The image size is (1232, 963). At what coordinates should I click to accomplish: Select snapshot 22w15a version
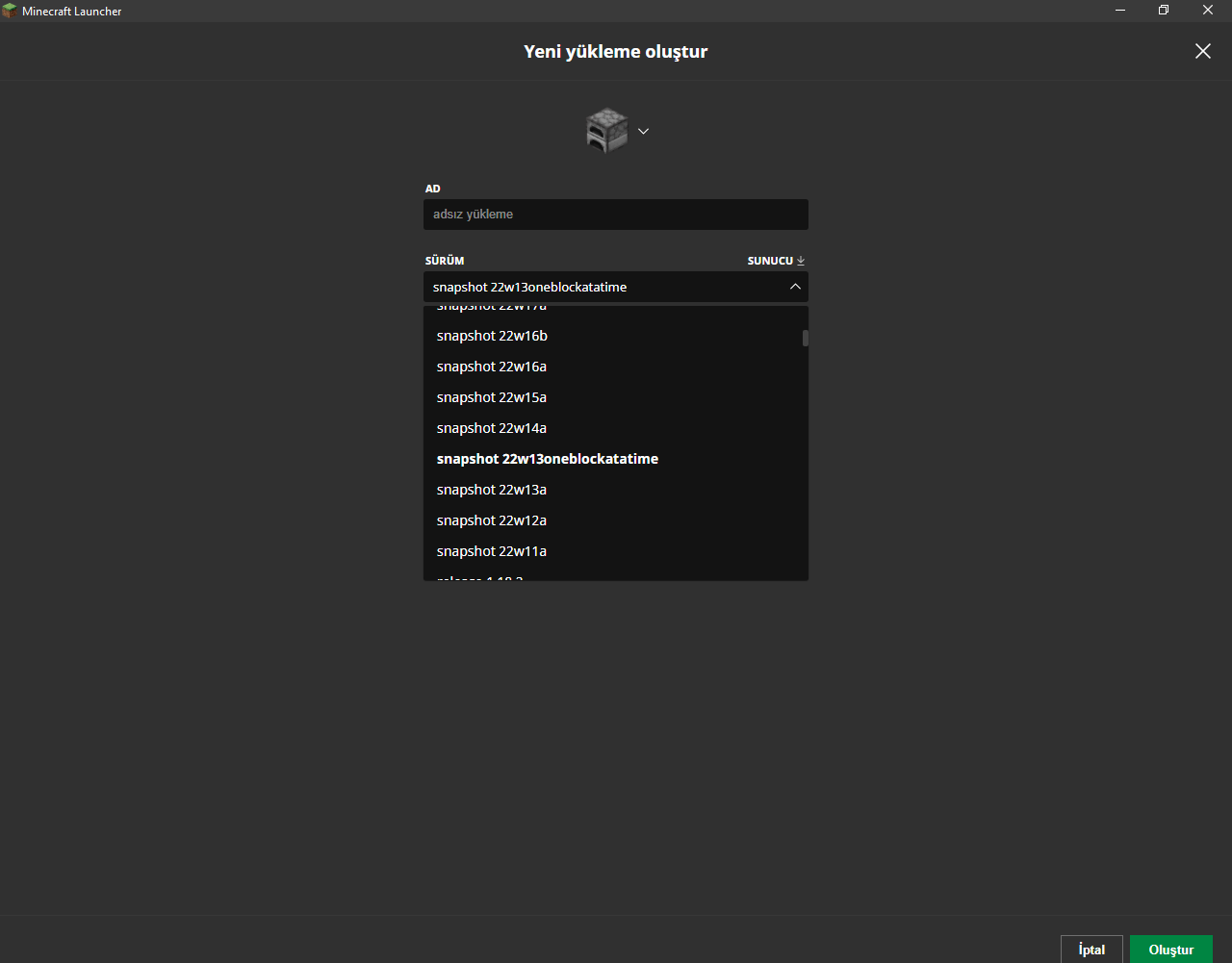coord(492,396)
